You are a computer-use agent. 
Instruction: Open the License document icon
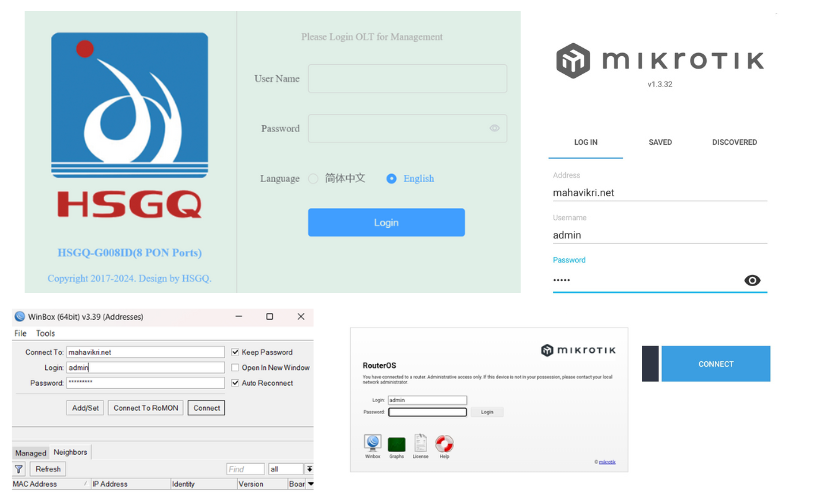click(x=421, y=443)
